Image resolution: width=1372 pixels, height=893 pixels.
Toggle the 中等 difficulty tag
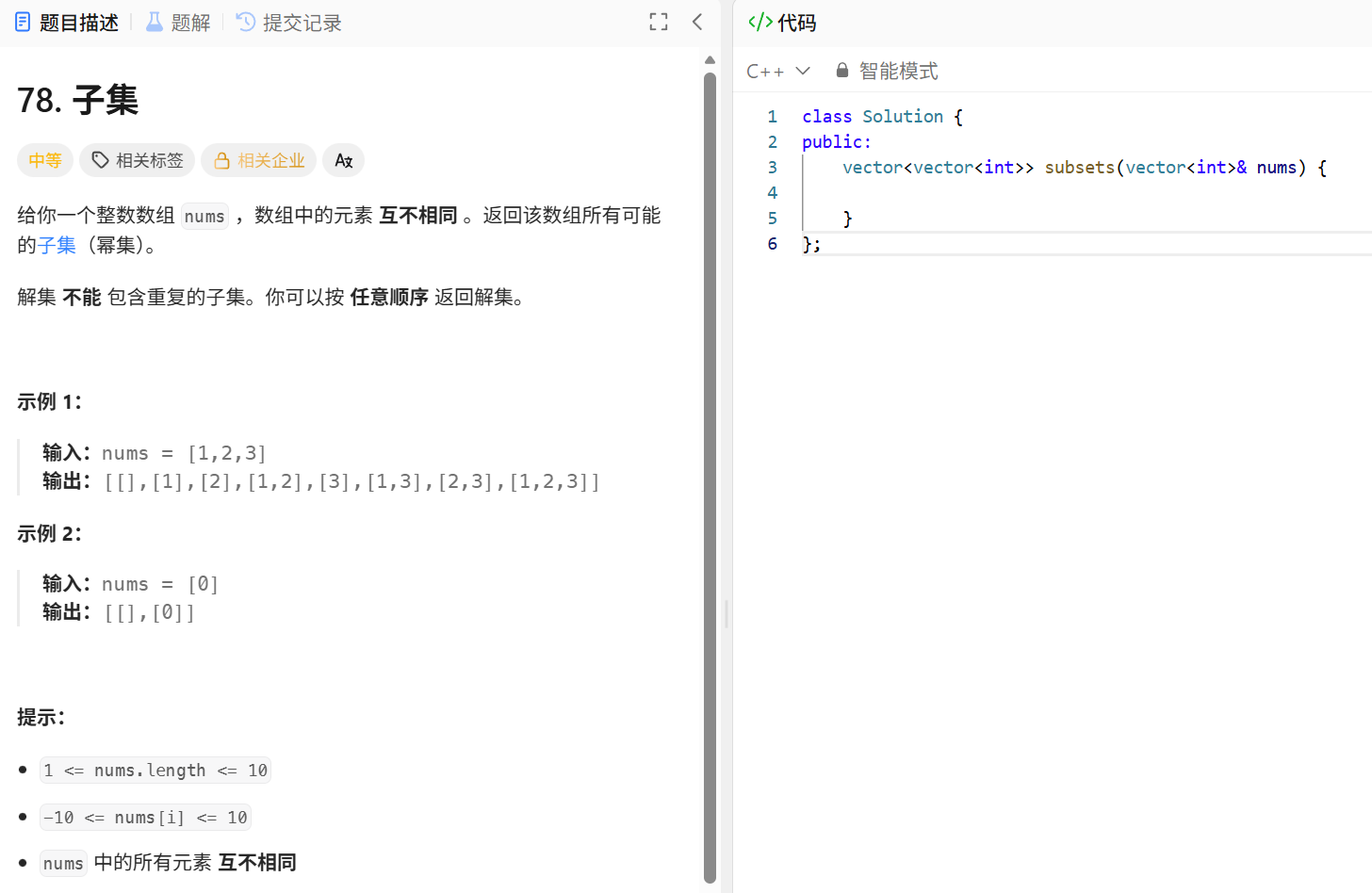point(44,160)
